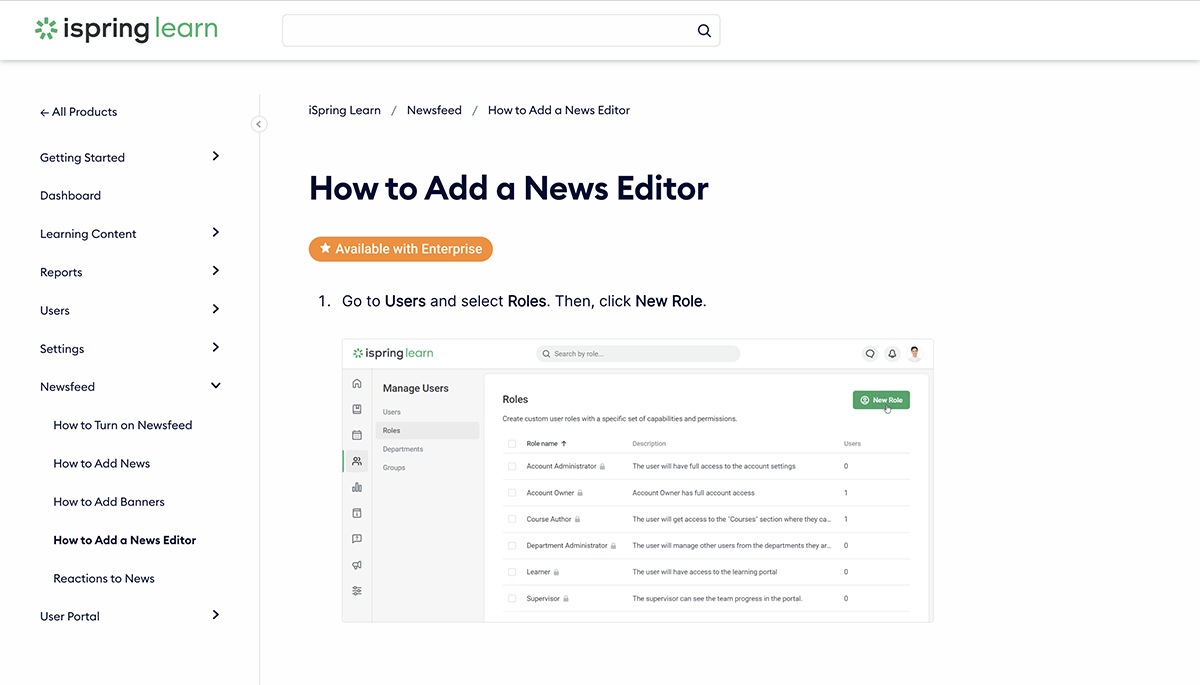Open the Dashboard sidebar item
Screen dimensions: 1200x685
[70, 196]
